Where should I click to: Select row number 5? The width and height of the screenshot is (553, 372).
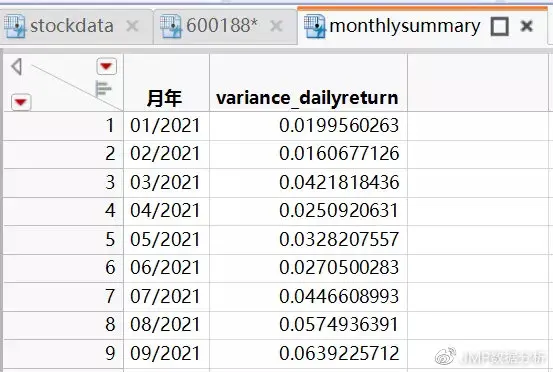click(63, 239)
